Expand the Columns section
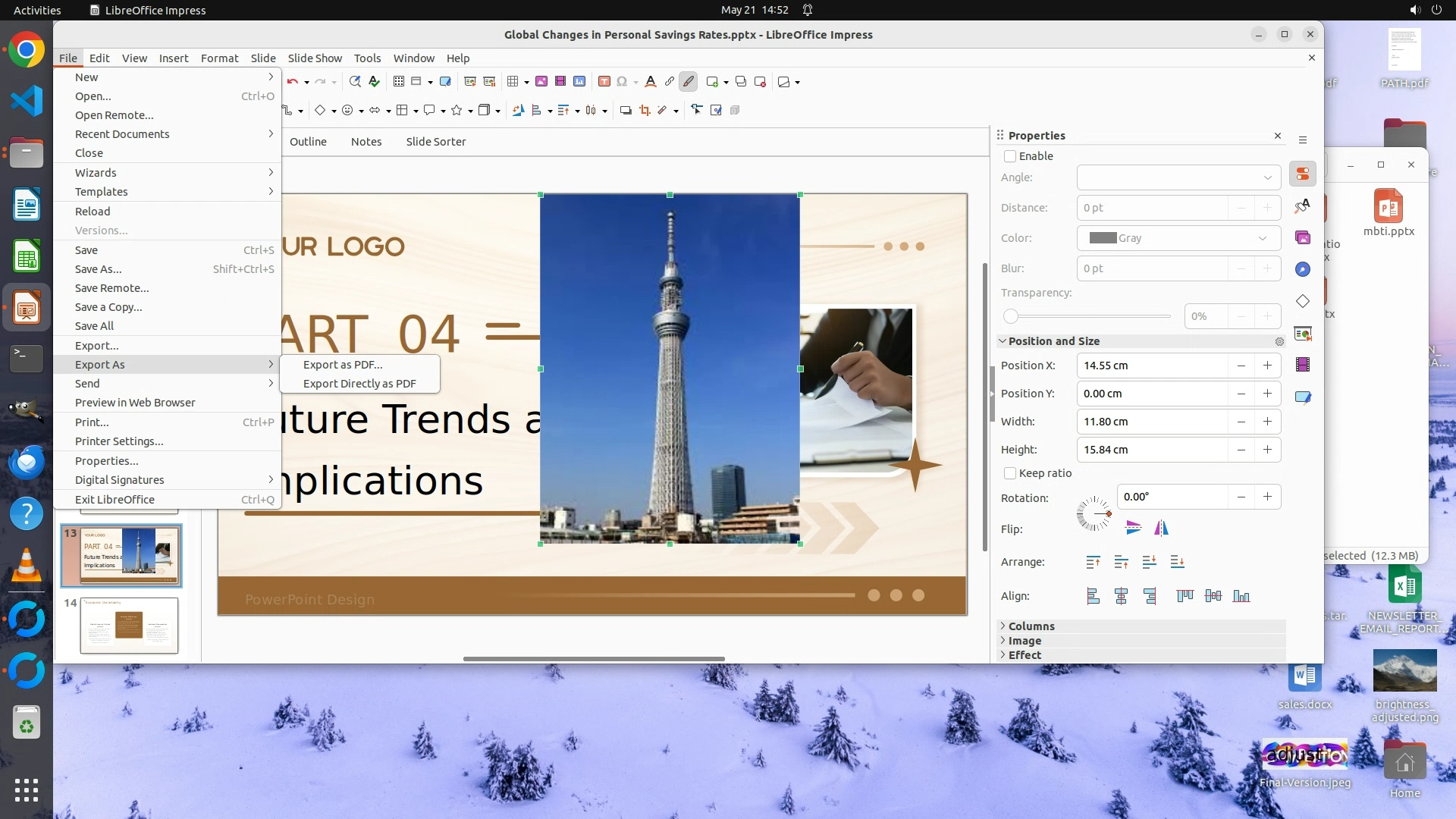 1031,626
